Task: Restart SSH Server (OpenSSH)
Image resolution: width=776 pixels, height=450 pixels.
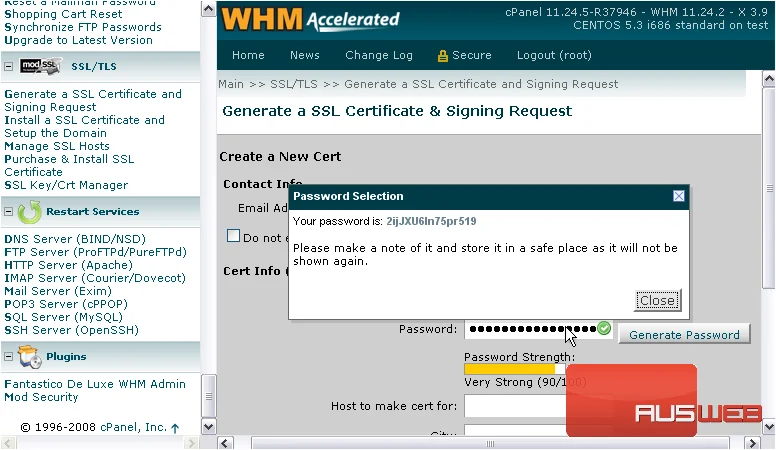Action: 71,330
